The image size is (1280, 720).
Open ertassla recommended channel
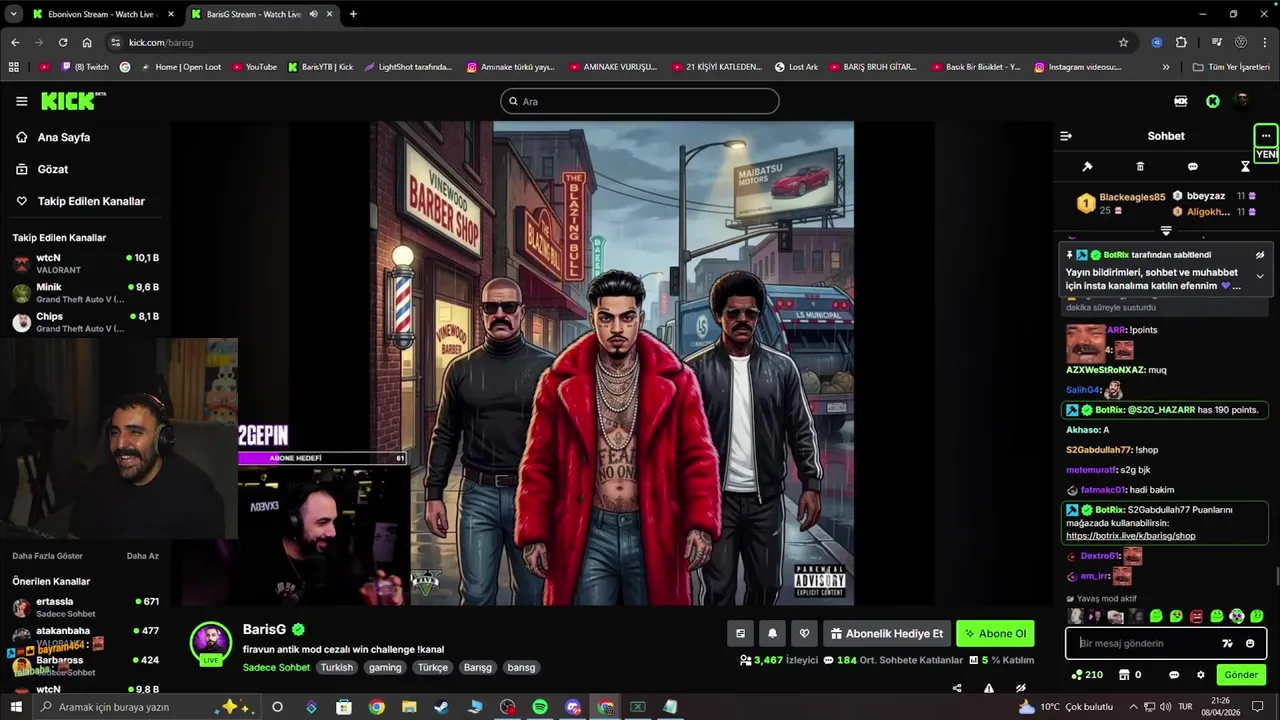pyautogui.click(x=85, y=607)
